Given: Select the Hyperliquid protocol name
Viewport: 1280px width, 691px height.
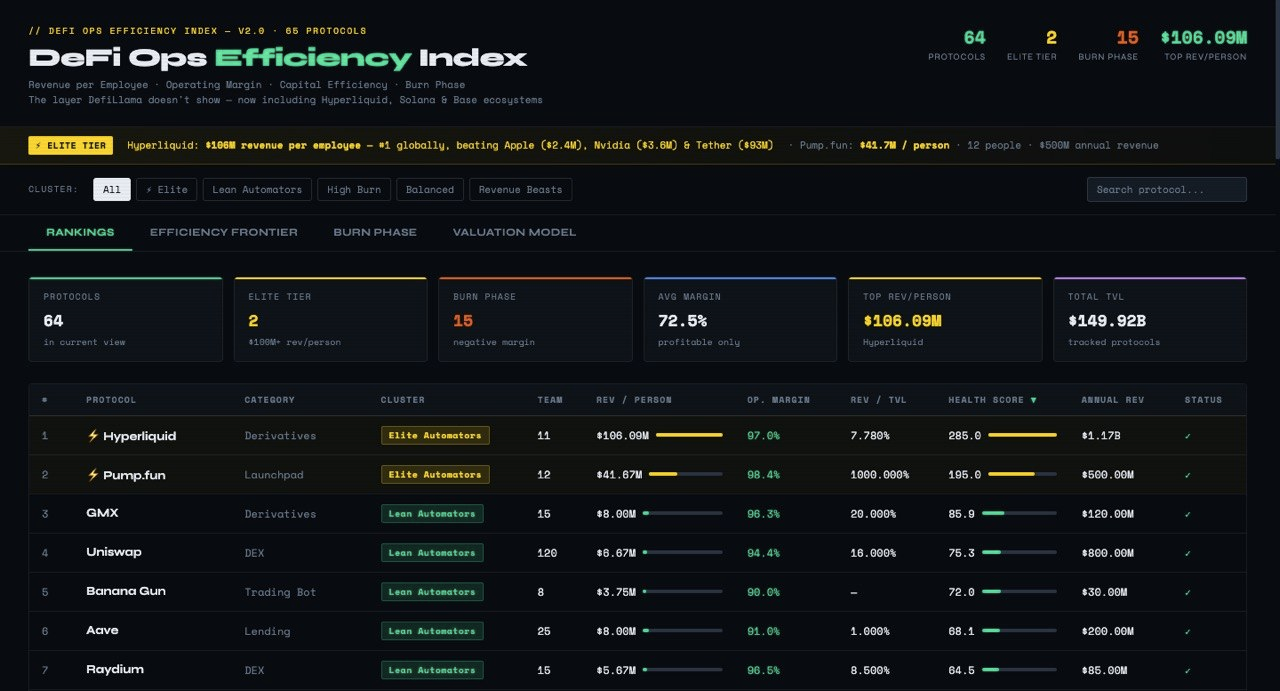Looking at the screenshot, I should pos(140,436).
